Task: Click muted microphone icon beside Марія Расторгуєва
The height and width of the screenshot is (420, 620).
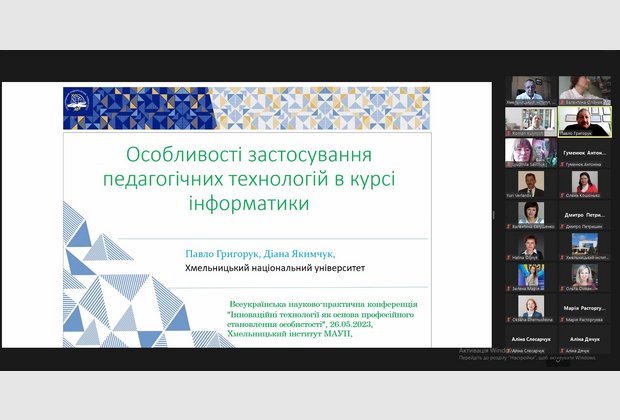Action: pyautogui.click(x=562, y=319)
